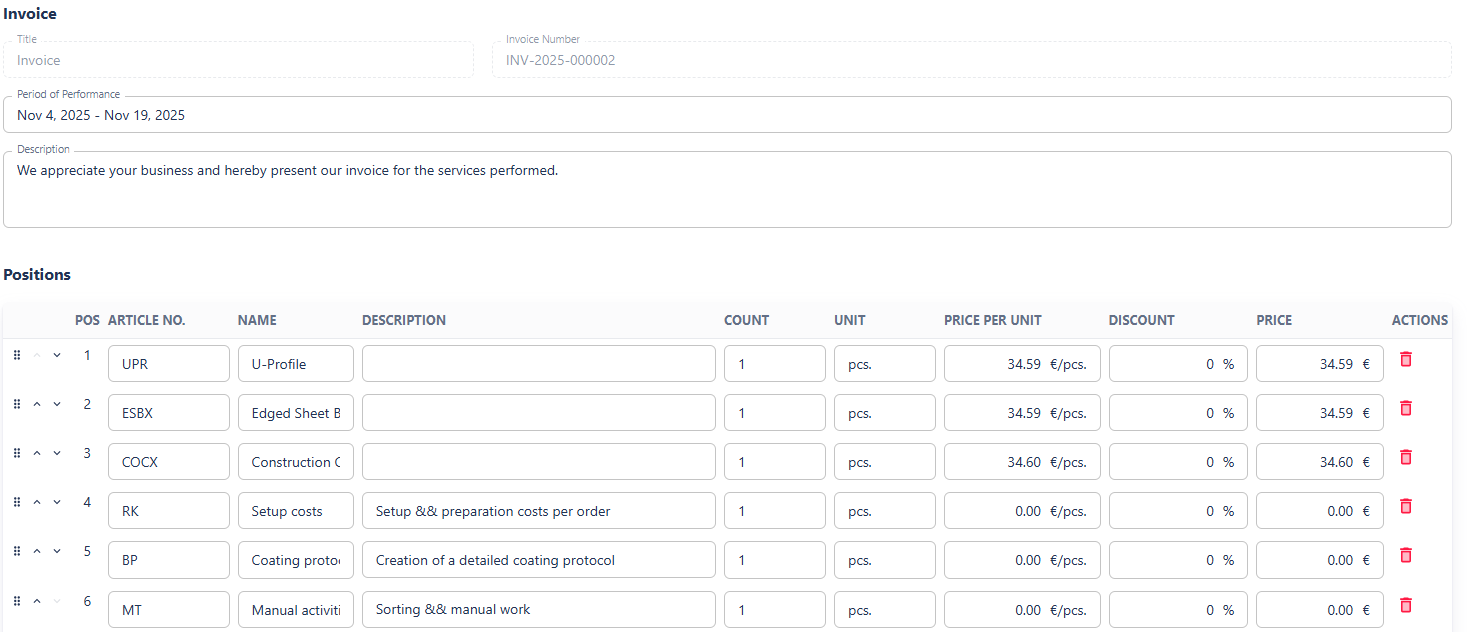This screenshot has height=632, width=1467.
Task: Click the empty description field of U-Profile
Action: [538, 364]
